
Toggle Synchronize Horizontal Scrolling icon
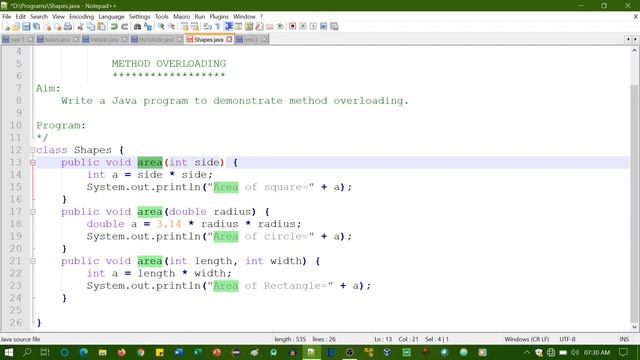click(195, 27)
